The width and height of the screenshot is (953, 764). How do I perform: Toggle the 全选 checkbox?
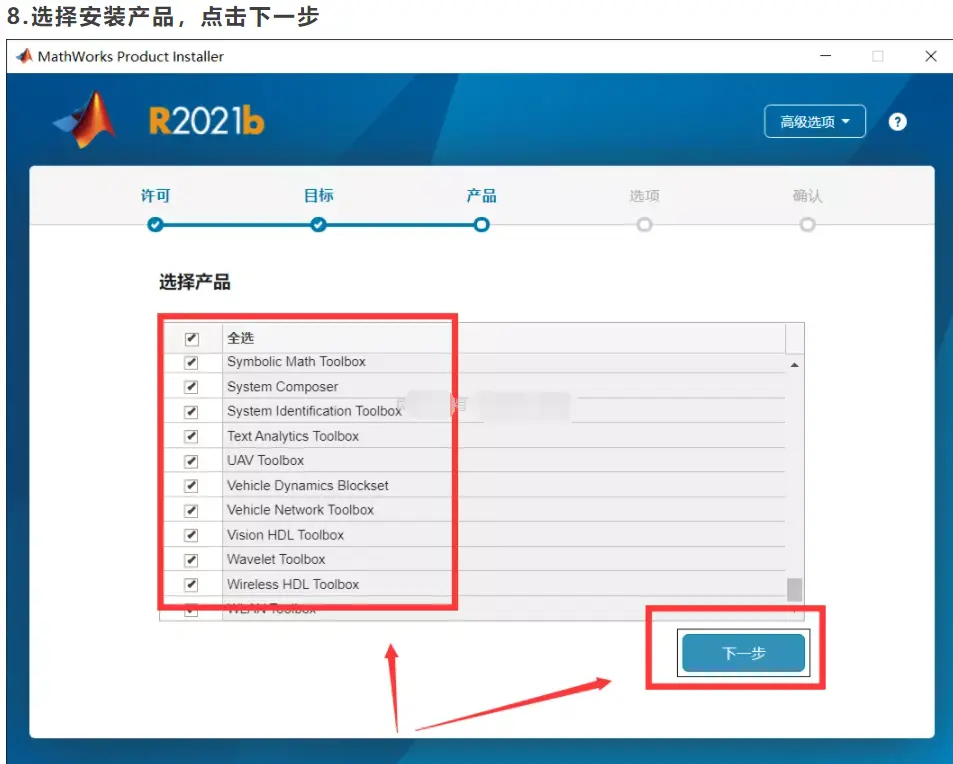coord(191,339)
